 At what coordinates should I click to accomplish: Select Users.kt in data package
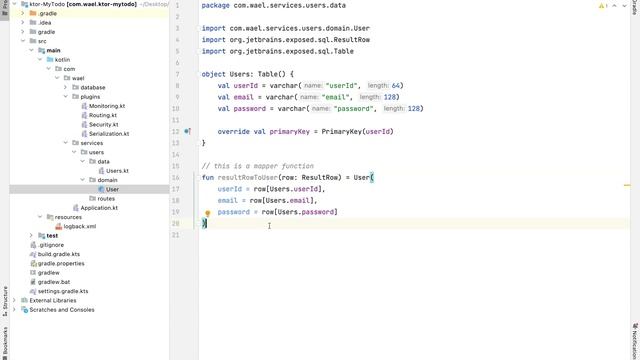point(117,171)
